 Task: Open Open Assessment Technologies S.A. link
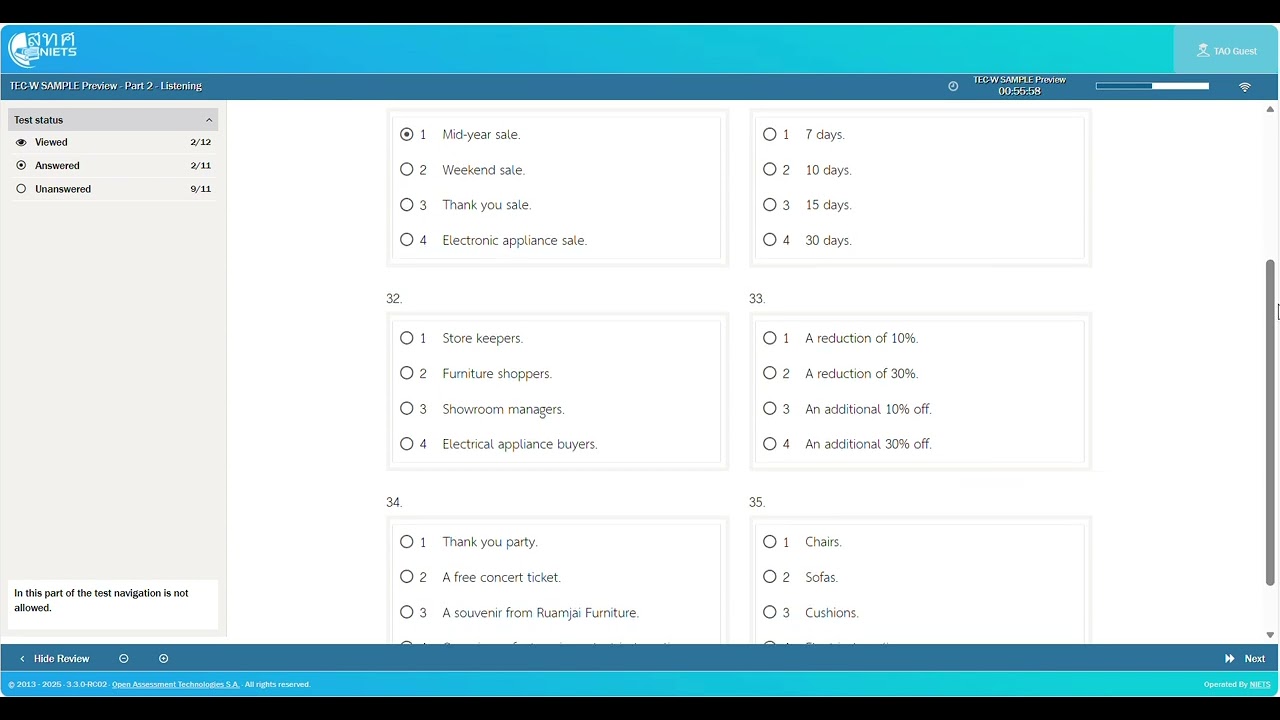tap(176, 685)
